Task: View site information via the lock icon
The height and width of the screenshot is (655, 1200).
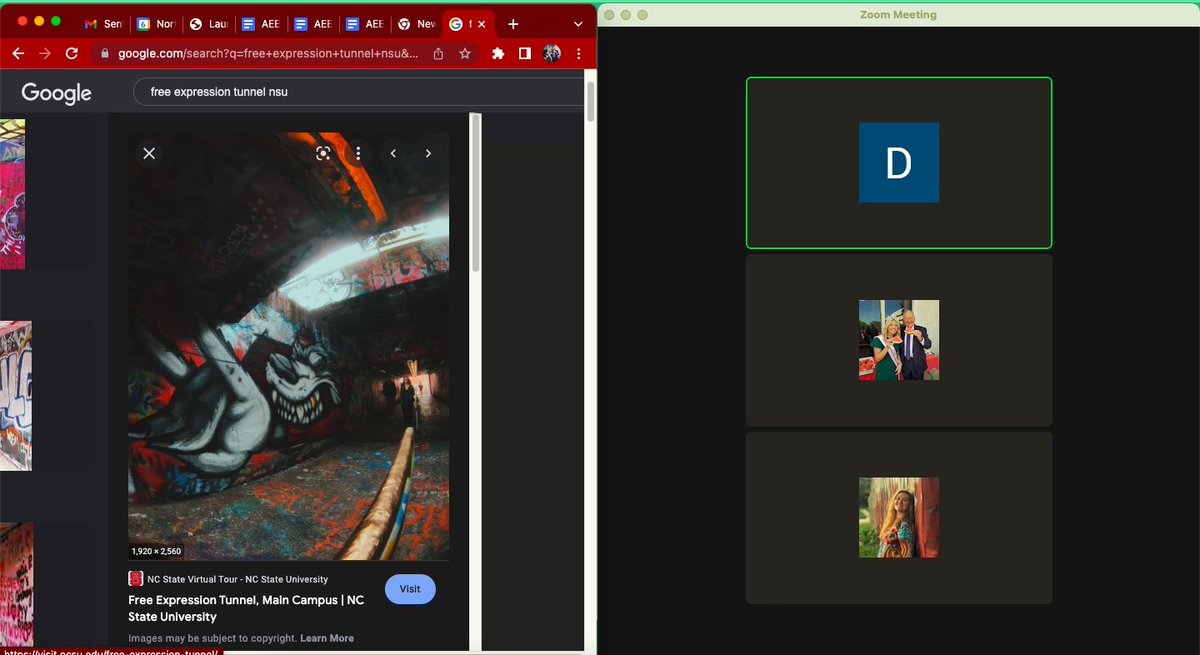Action: pos(104,54)
